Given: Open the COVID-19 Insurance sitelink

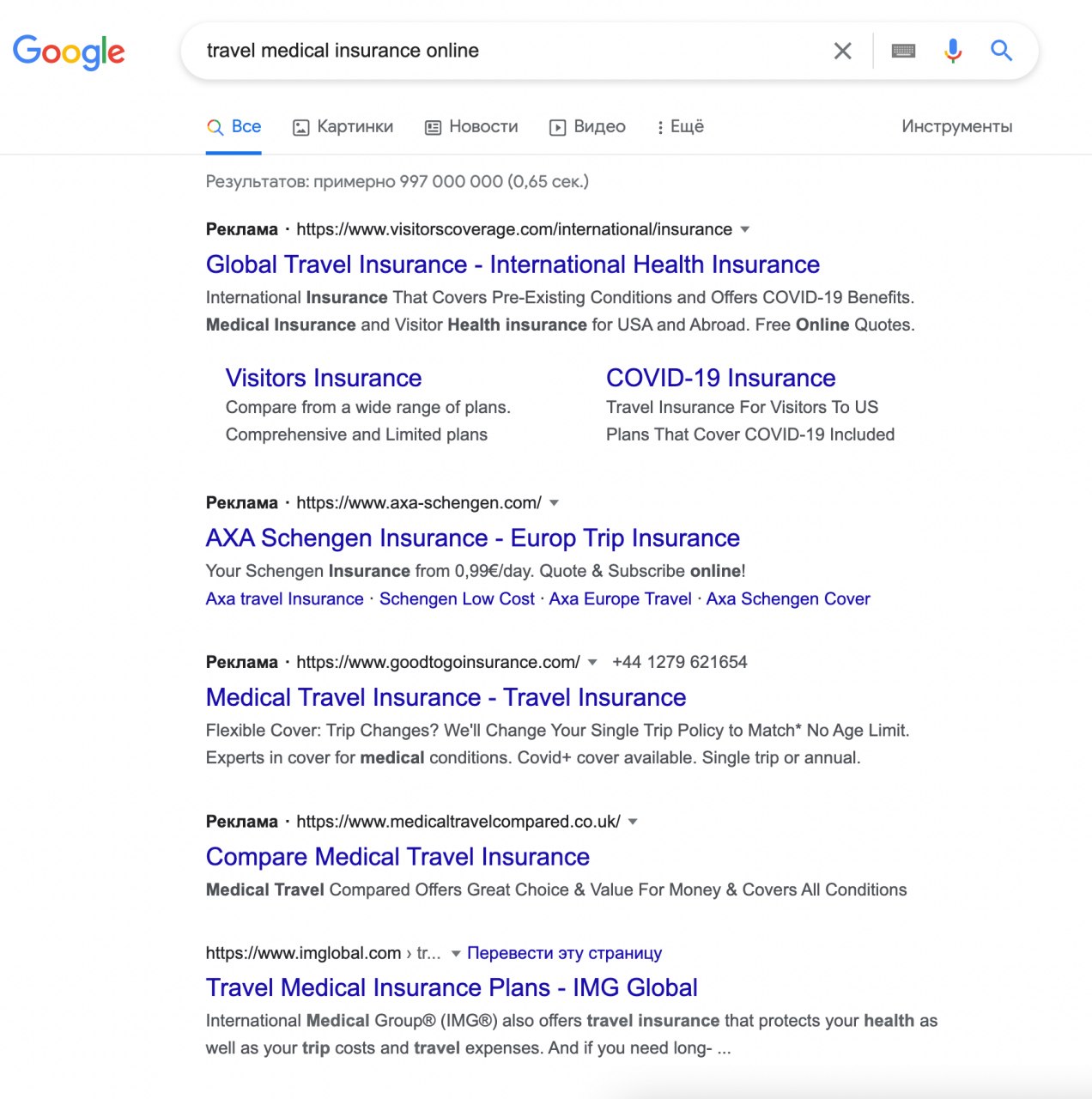Looking at the screenshot, I should [720, 378].
